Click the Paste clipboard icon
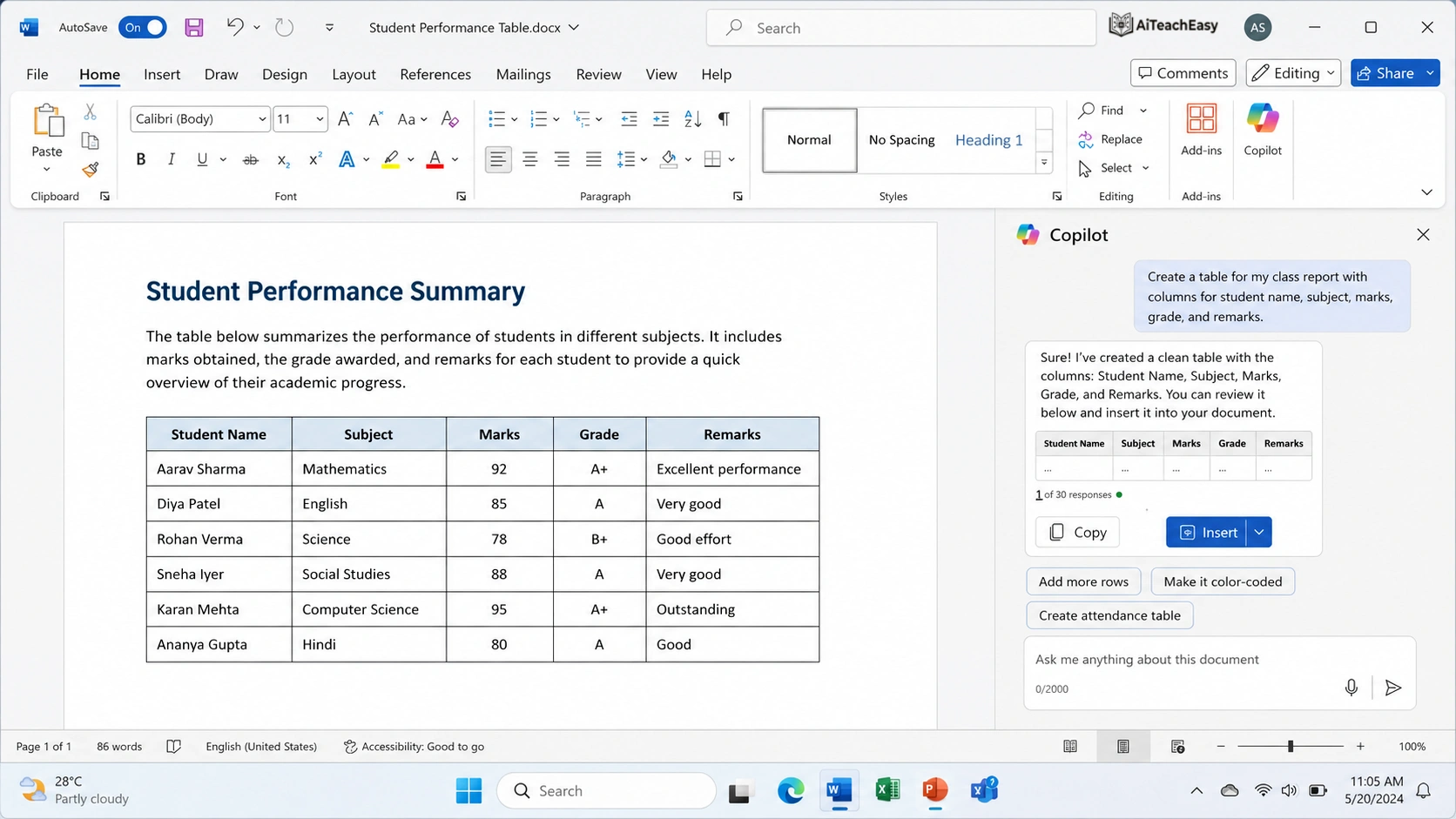1456x819 pixels. pyautogui.click(x=48, y=121)
